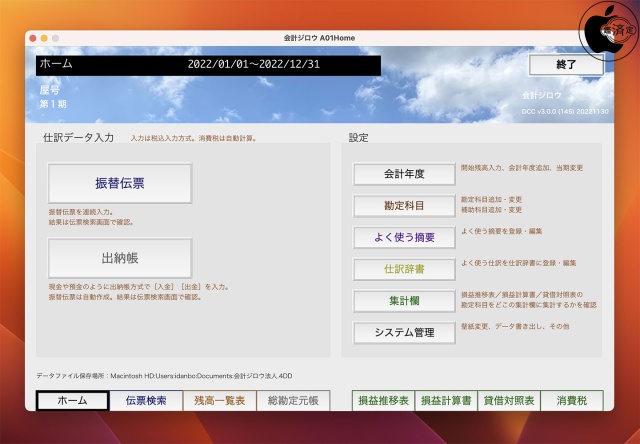Image resolution: width=640 pixels, height=444 pixels.
Task: Open 会計年度 settings
Action: pyautogui.click(x=404, y=174)
